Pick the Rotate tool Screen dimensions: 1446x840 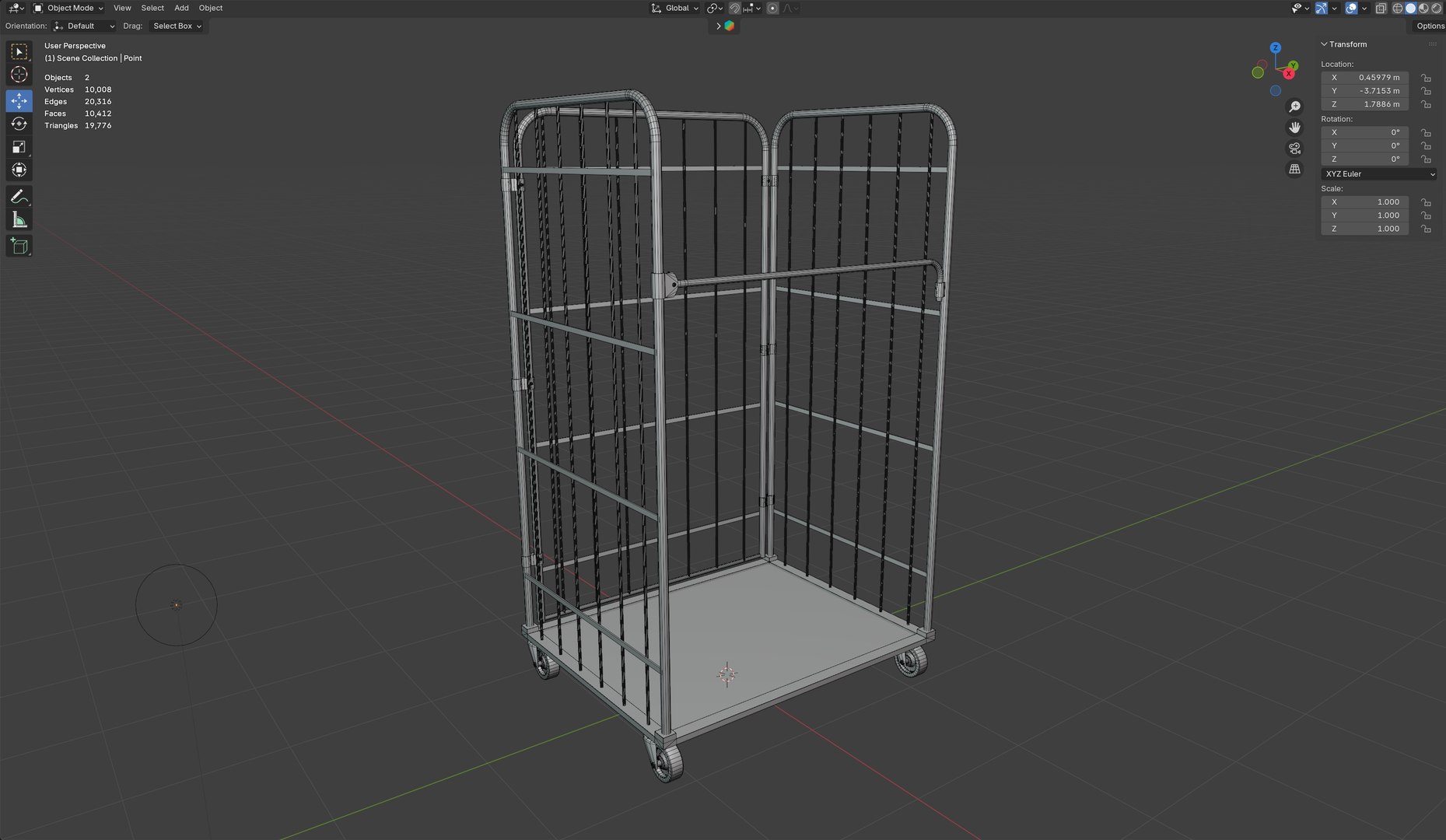[x=19, y=124]
